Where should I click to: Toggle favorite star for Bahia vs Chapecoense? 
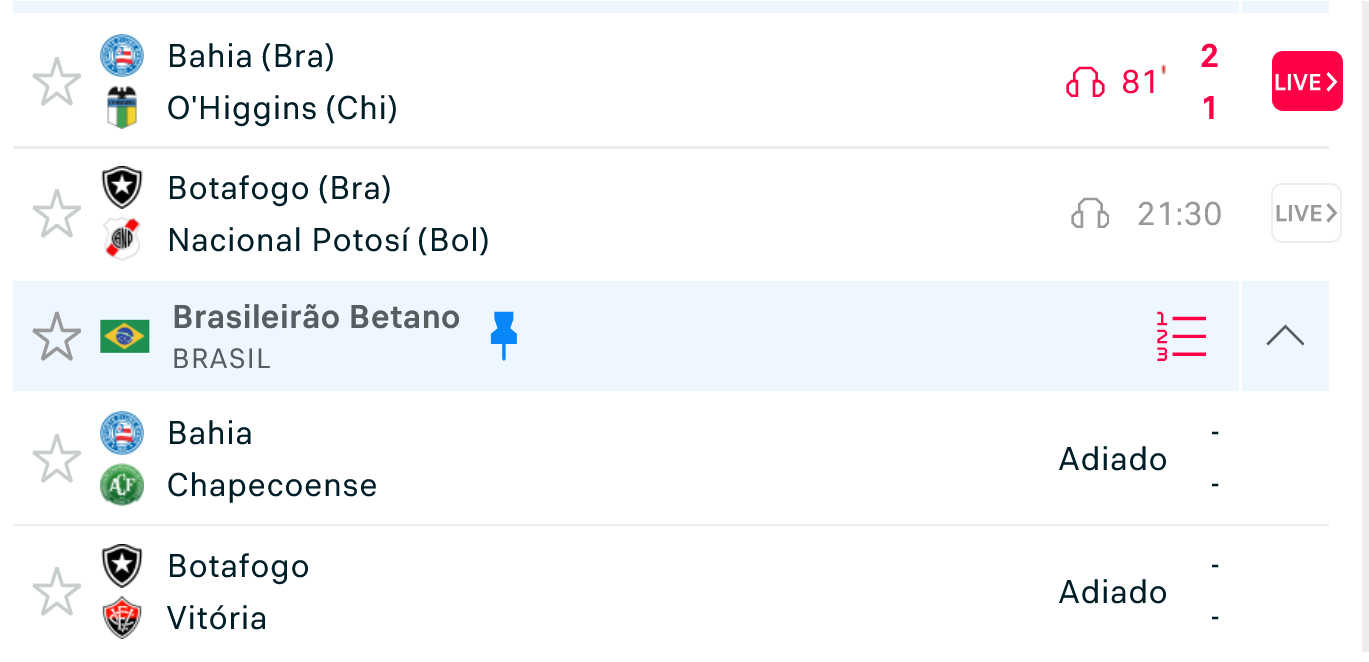point(57,459)
